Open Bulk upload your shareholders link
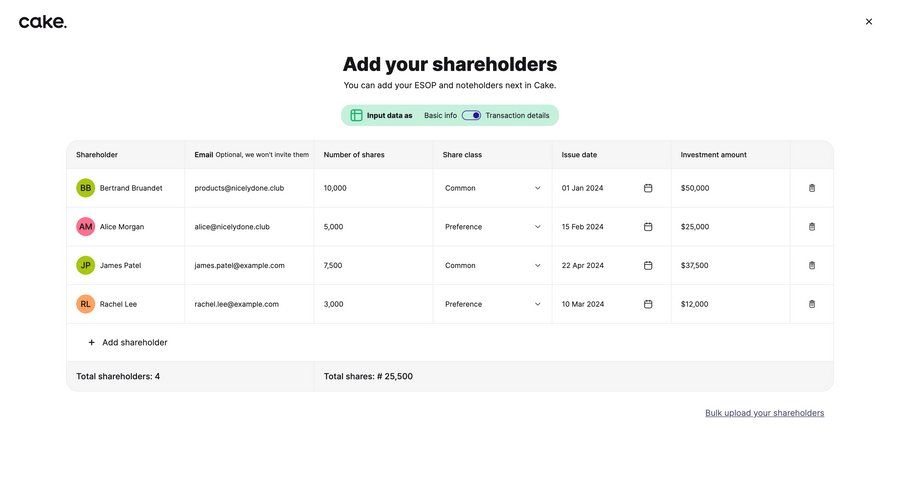The height and width of the screenshot is (484, 900). 764,413
